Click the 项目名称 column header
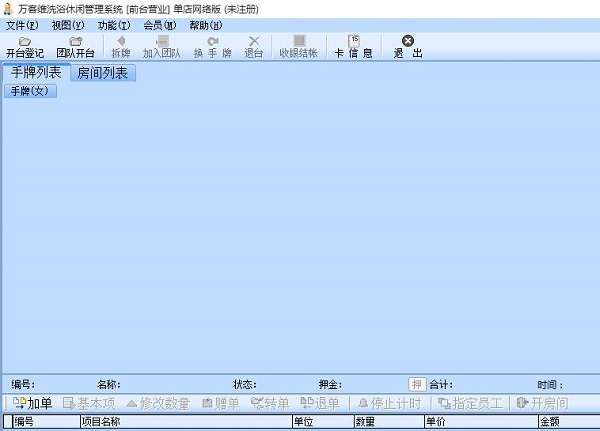The width and height of the screenshot is (600, 431). (100, 423)
